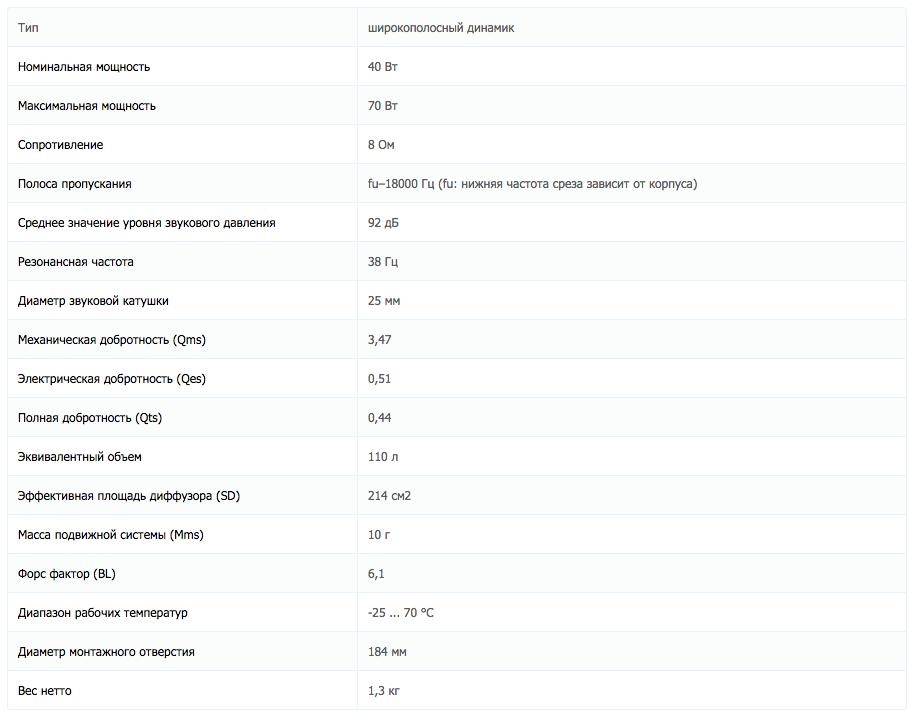Click the "Механическая добротность (Qms)" label

(112, 340)
